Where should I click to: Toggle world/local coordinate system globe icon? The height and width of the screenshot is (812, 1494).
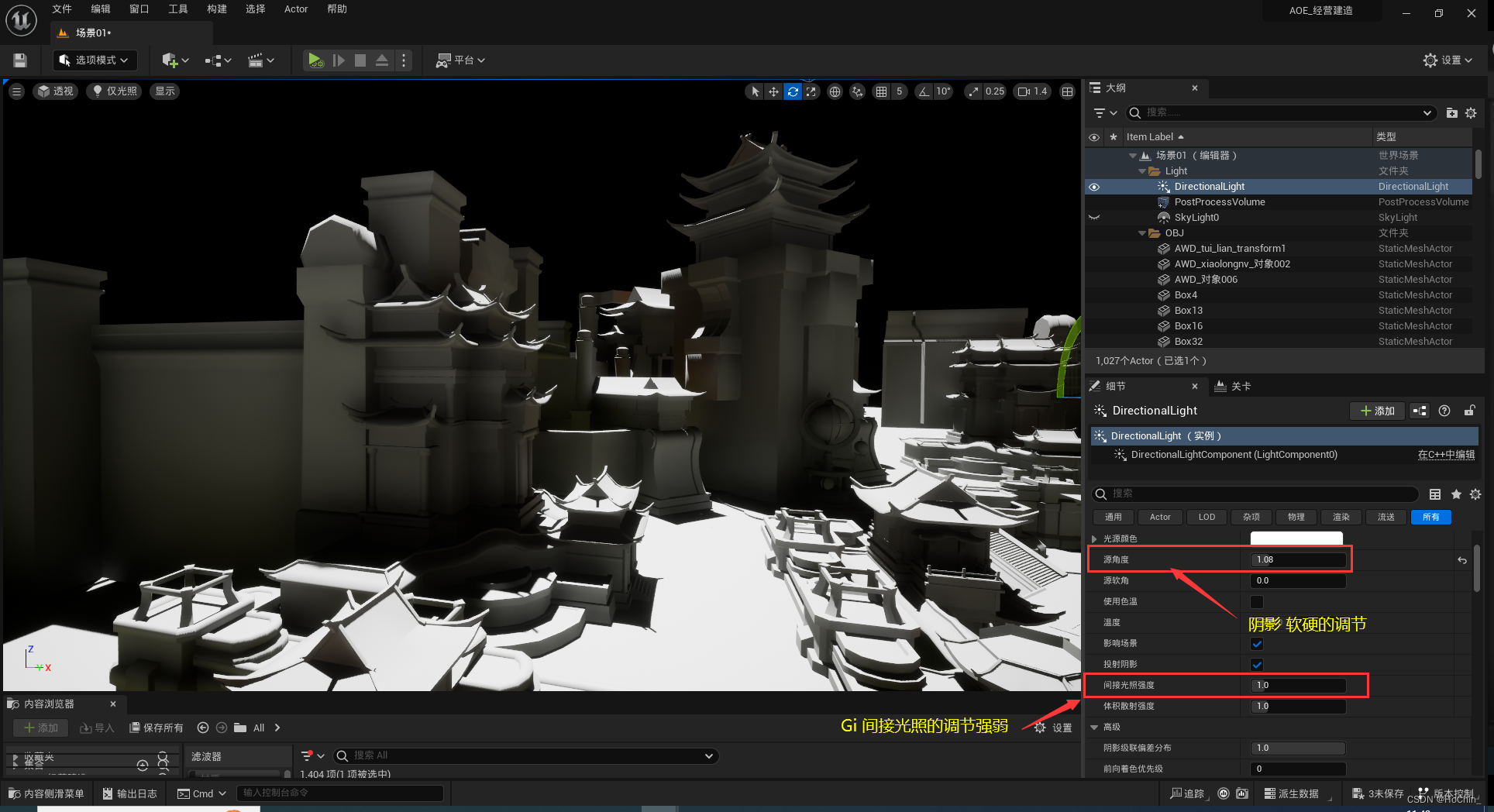coord(835,91)
